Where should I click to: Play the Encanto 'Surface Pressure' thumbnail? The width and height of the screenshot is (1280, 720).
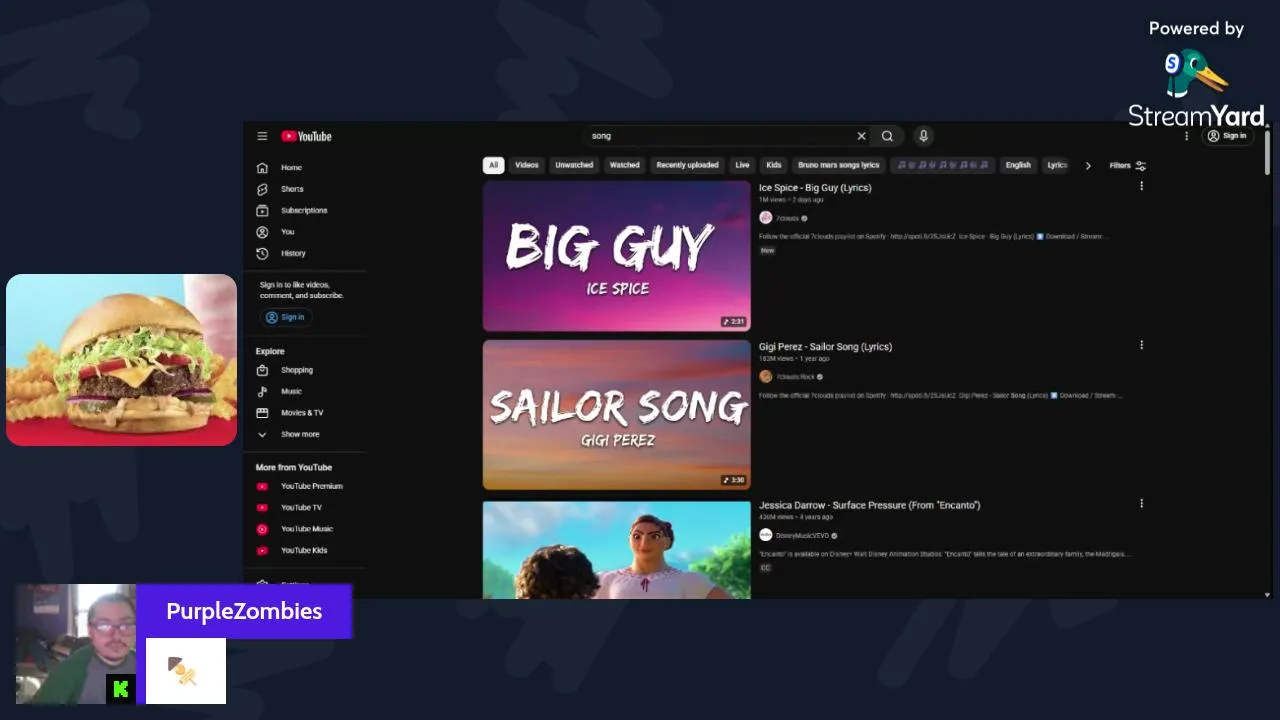tap(616, 550)
